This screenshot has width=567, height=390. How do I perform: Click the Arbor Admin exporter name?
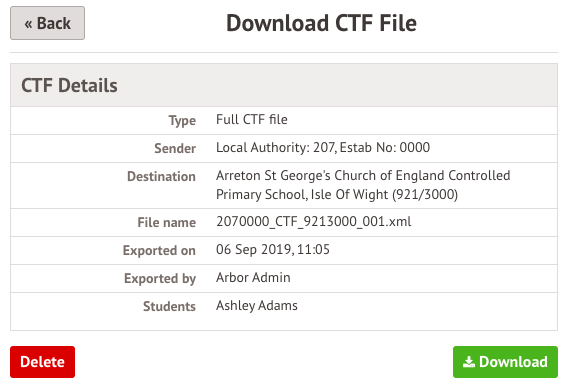pos(253,277)
